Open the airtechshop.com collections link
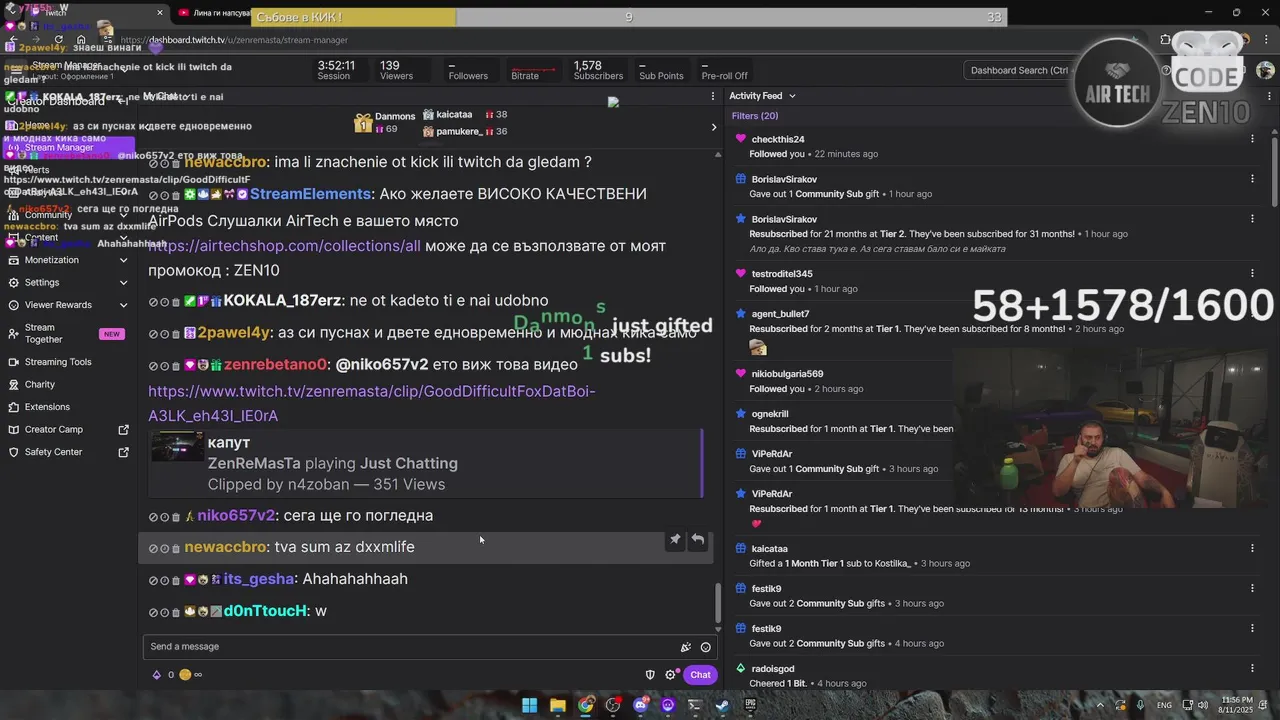Image resolution: width=1280 pixels, height=720 pixels. [x=285, y=246]
